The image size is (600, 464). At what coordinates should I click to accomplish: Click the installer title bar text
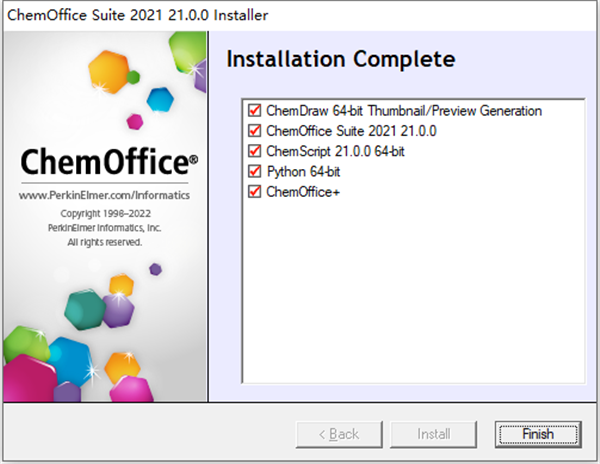point(137,15)
